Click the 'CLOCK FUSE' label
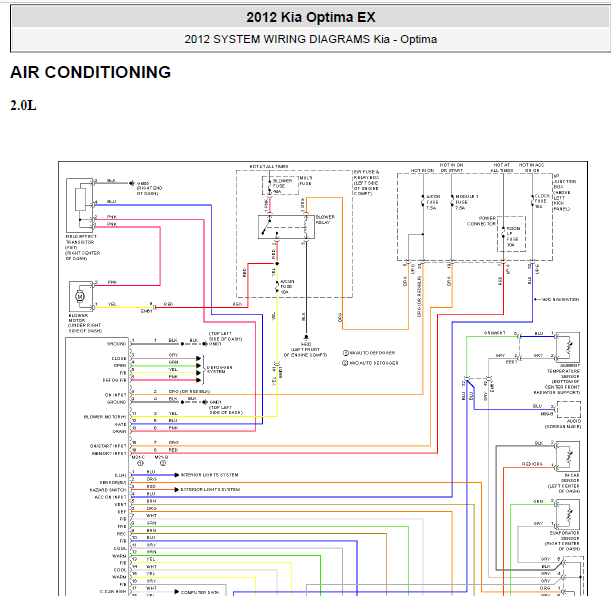Image resolution: width=611 pixels, height=596 pixels. (x=542, y=201)
